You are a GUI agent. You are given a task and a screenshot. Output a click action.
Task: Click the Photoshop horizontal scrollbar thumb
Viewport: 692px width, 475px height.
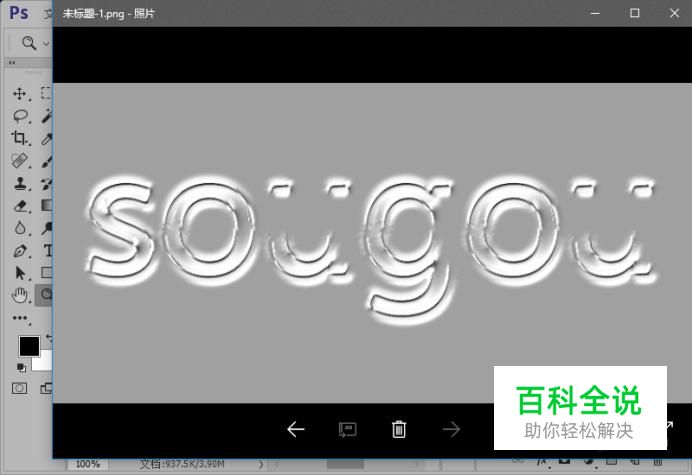tap(345, 464)
